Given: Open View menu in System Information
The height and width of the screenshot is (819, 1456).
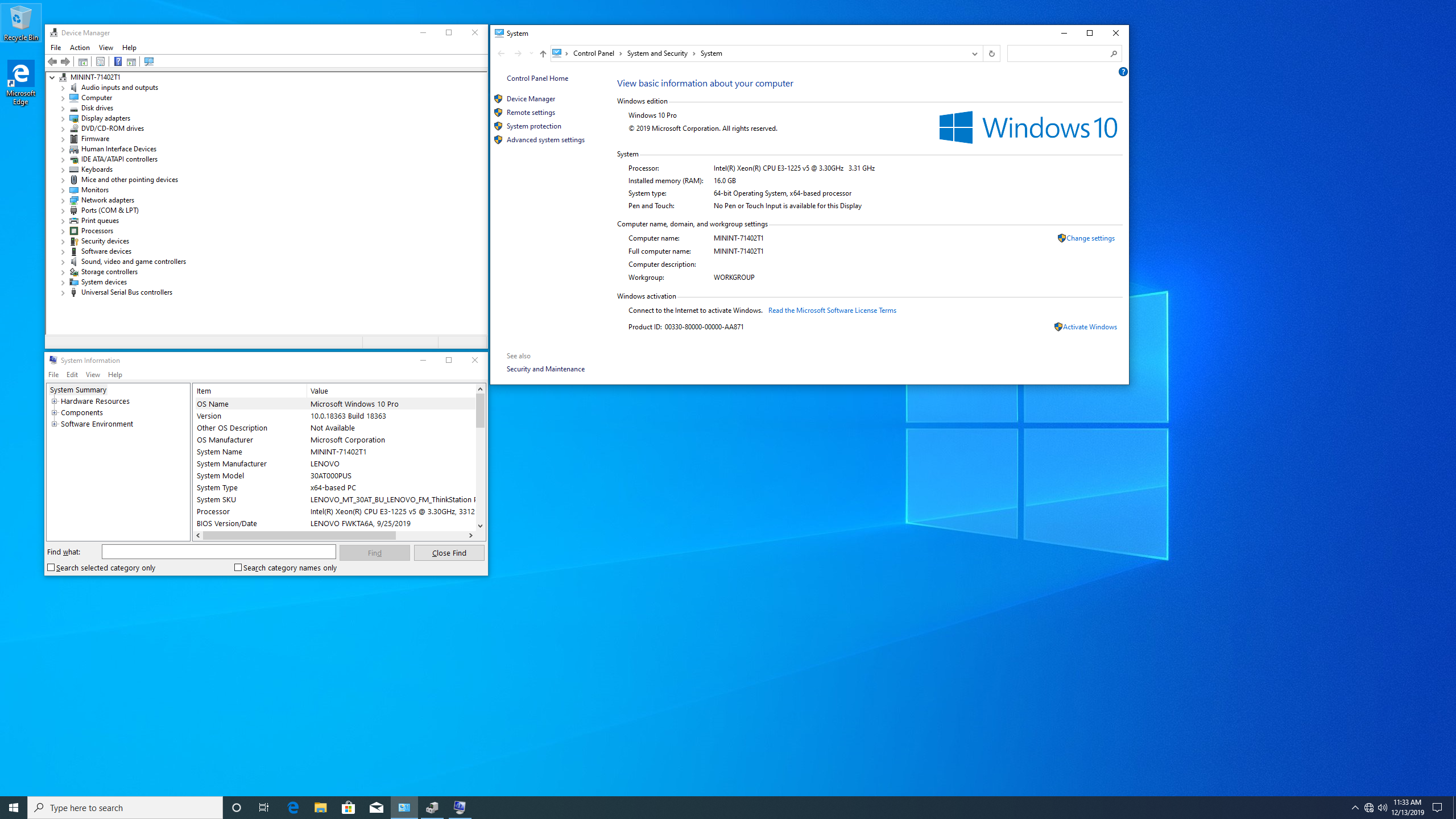Looking at the screenshot, I should click(x=93, y=375).
